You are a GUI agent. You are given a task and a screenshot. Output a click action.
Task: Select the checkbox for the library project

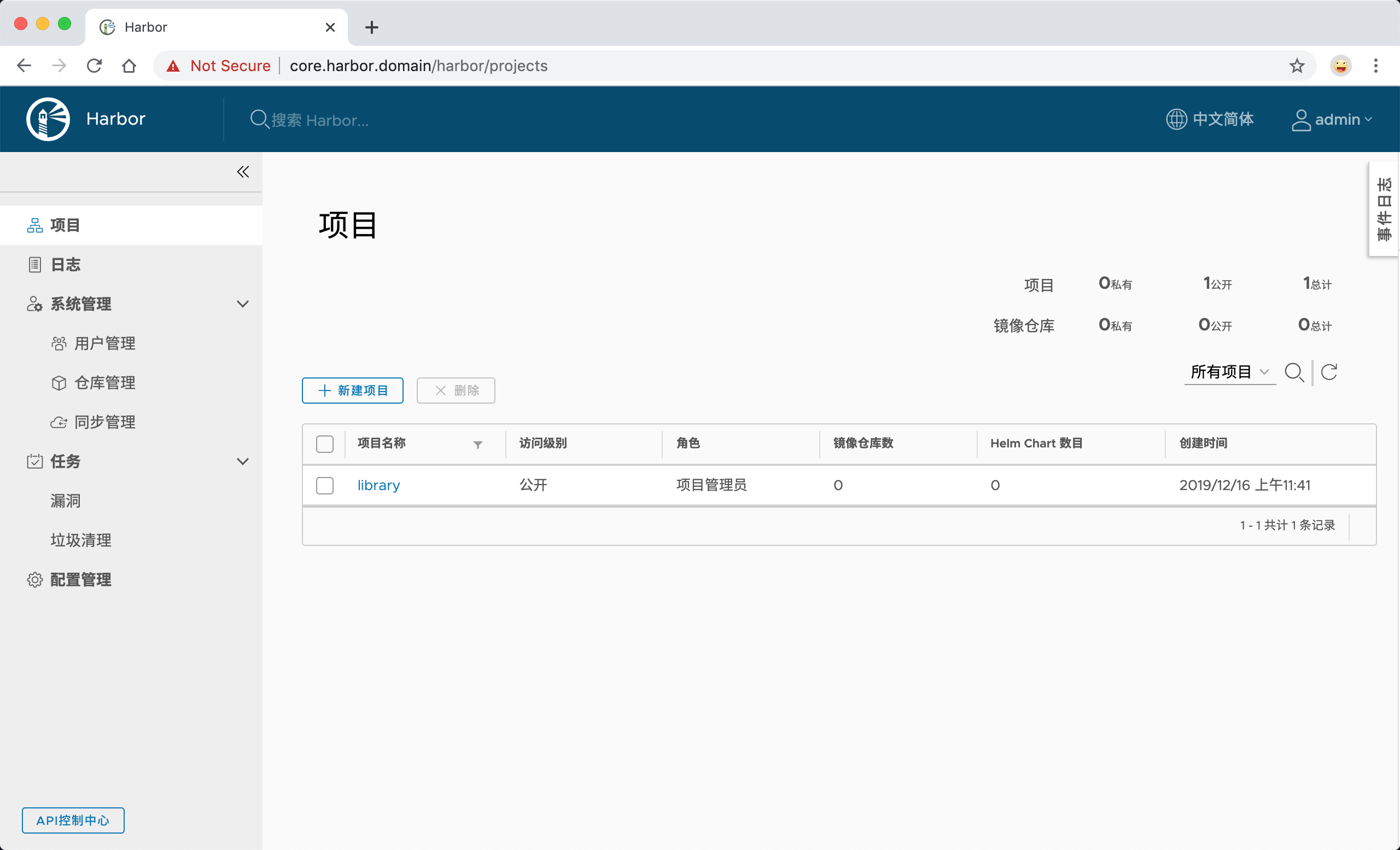324,486
